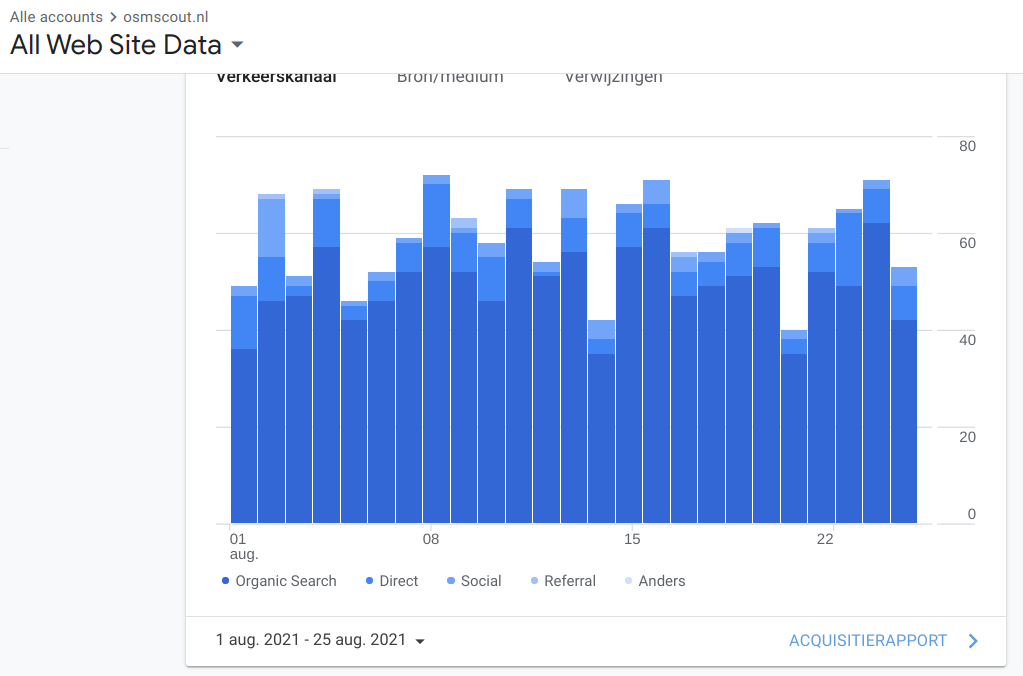The width and height of the screenshot is (1023, 676).
Task: Go to Alle accounts breadcrumb
Action: point(56,17)
